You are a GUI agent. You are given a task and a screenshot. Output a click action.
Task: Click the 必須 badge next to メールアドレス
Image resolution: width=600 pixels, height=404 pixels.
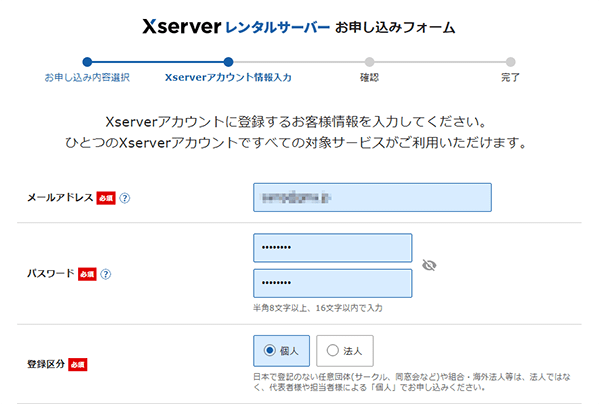tap(106, 198)
